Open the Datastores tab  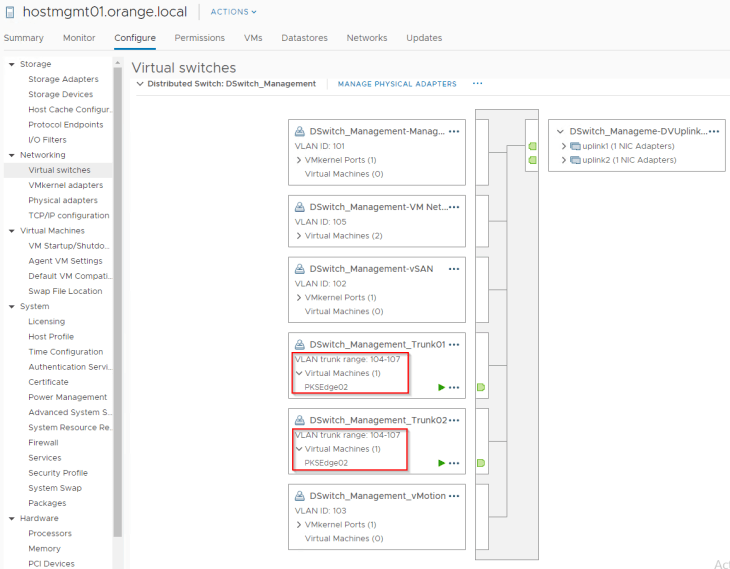click(x=304, y=38)
